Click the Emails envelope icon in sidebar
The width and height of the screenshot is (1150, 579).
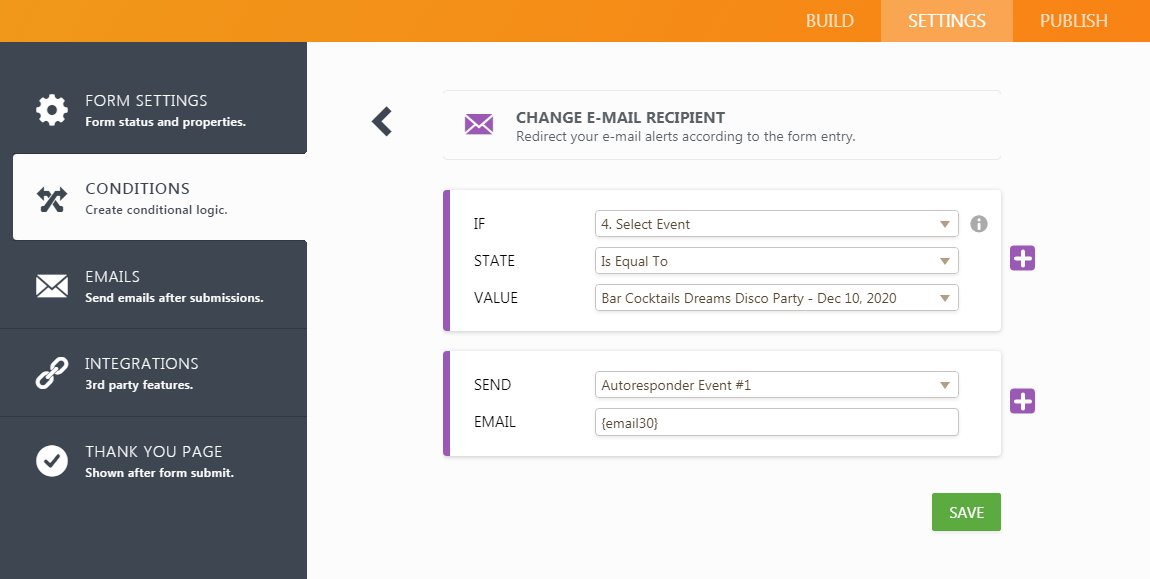[51, 286]
